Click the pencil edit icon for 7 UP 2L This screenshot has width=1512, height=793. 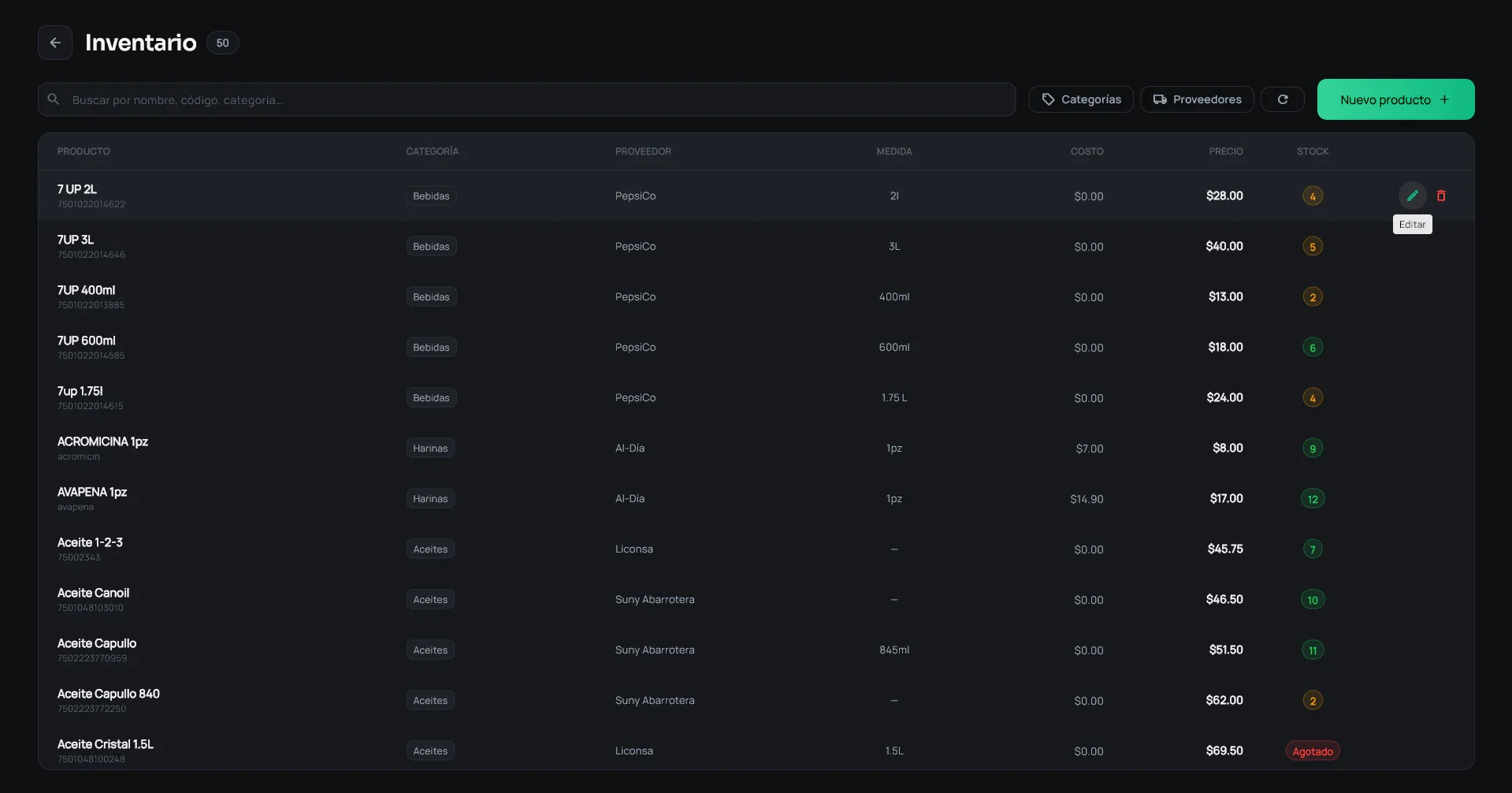point(1412,195)
